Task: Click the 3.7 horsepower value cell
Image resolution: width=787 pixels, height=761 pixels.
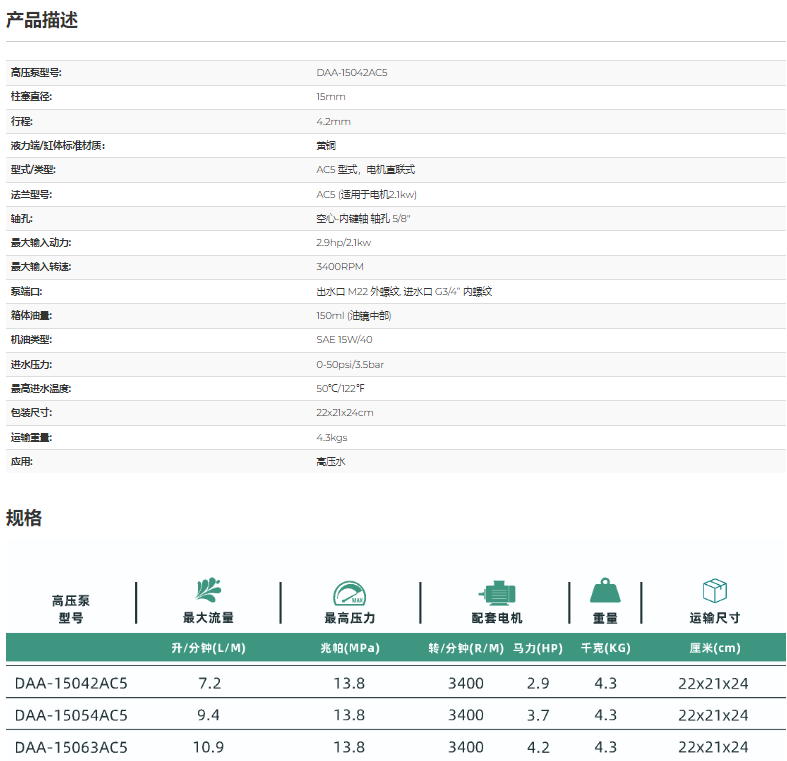Action: coord(537,715)
